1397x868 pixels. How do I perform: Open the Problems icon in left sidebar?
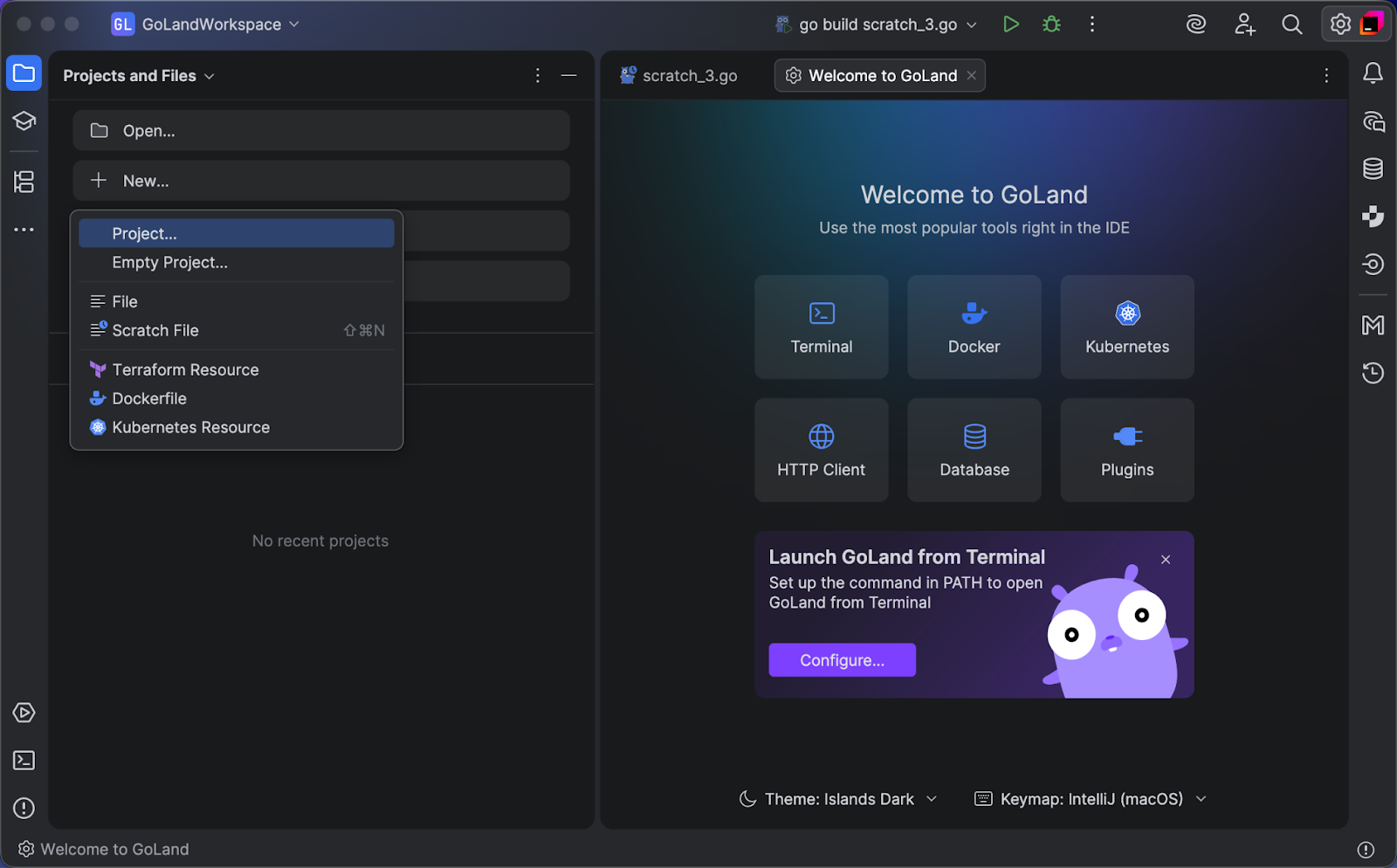click(24, 808)
